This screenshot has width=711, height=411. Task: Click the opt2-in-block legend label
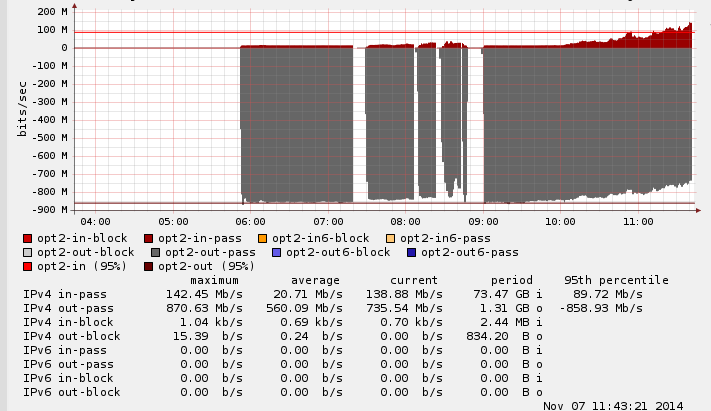[x=82, y=239]
